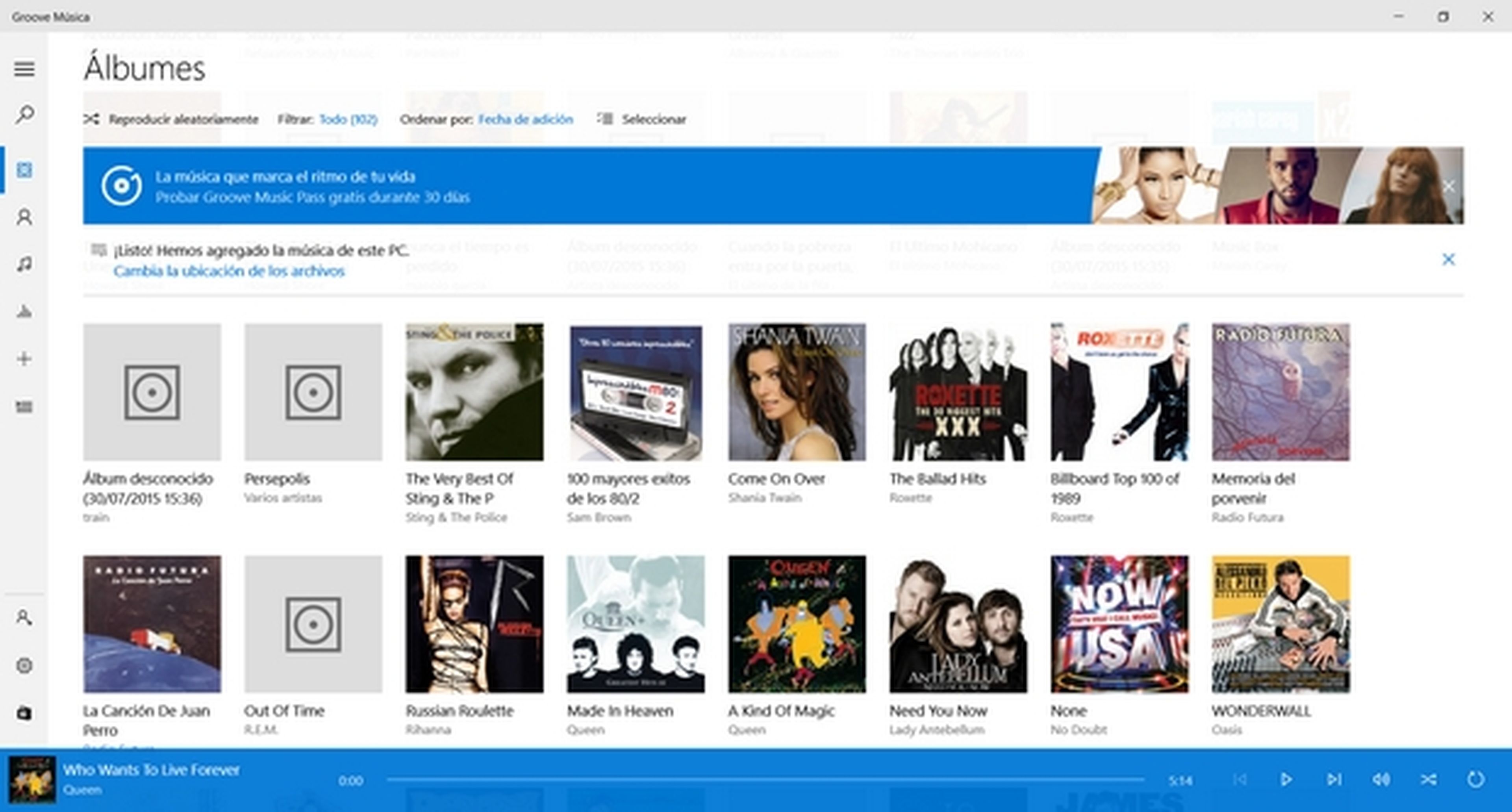Open the Now Playing sidebar icon
This screenshot has width=1512, height=812.
24,311
